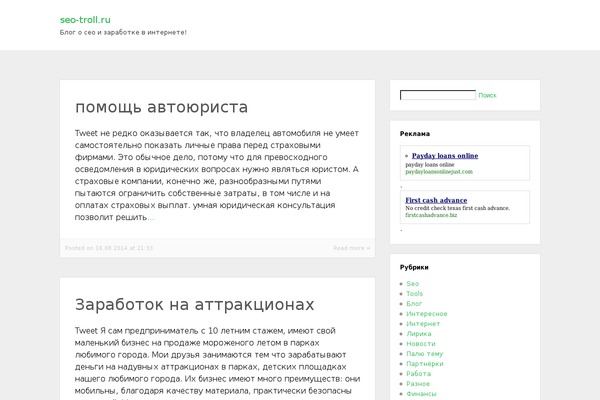Open the Интернет category

coord(423,323)
